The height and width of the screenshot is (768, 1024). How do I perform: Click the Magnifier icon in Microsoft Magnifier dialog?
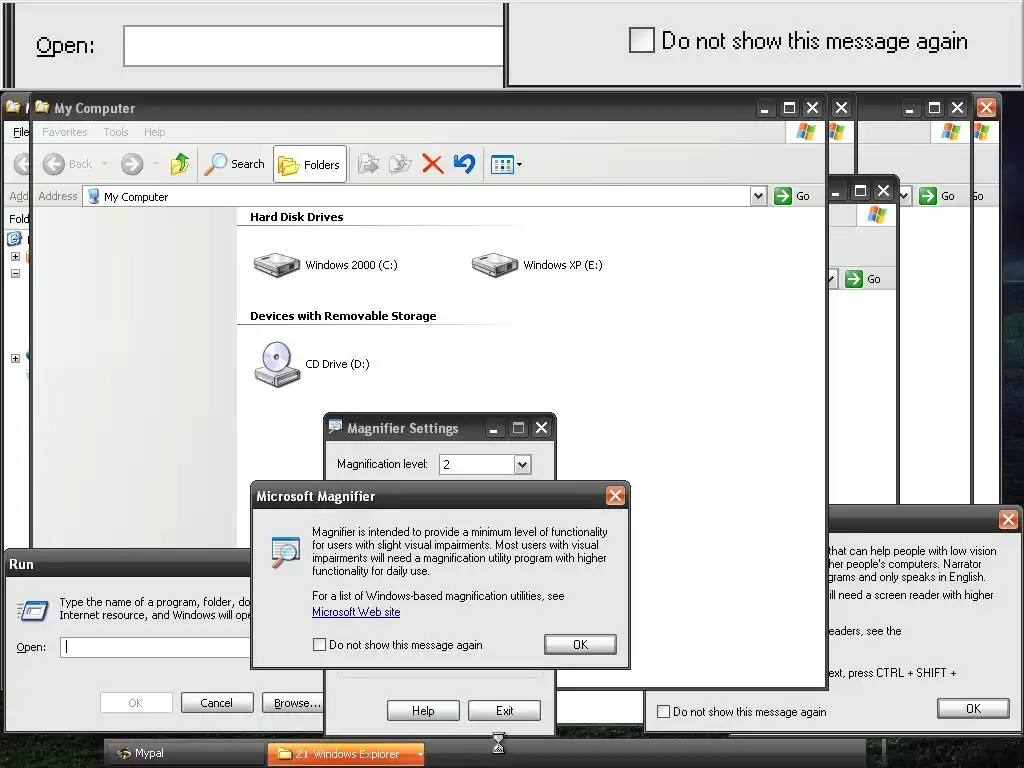[285, 551]
